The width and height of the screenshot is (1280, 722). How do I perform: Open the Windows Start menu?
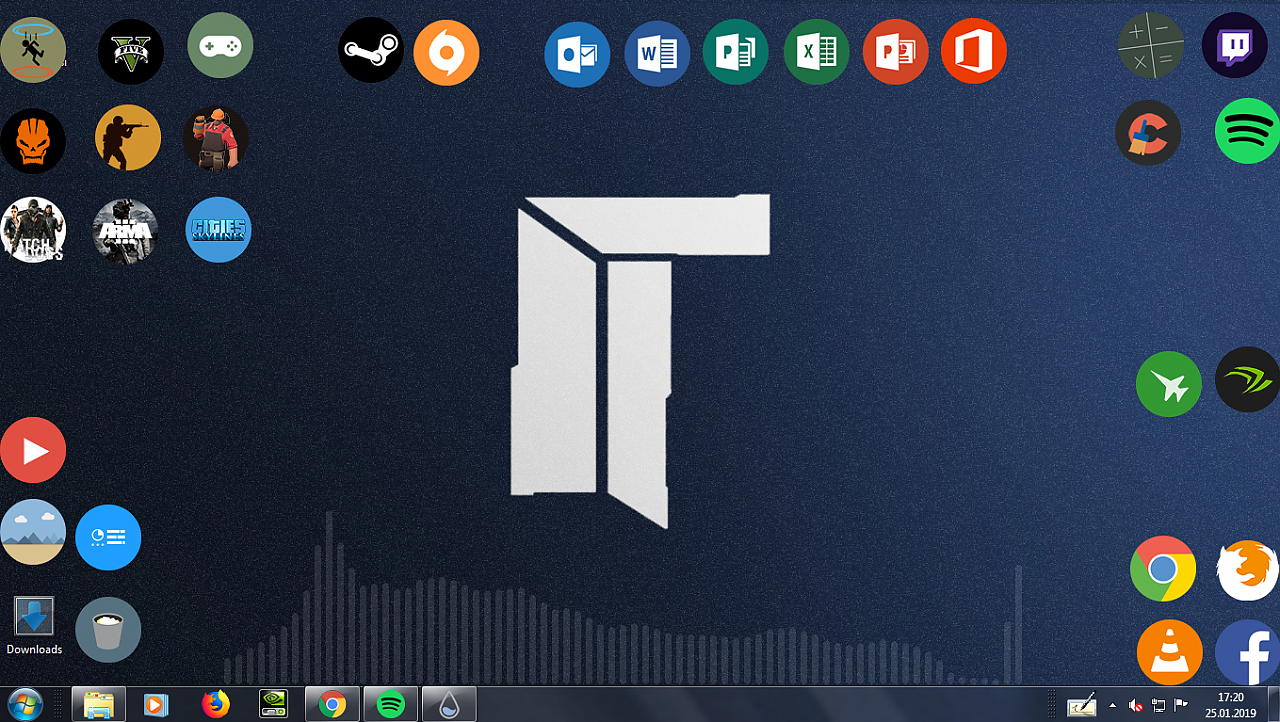[24, 704]
